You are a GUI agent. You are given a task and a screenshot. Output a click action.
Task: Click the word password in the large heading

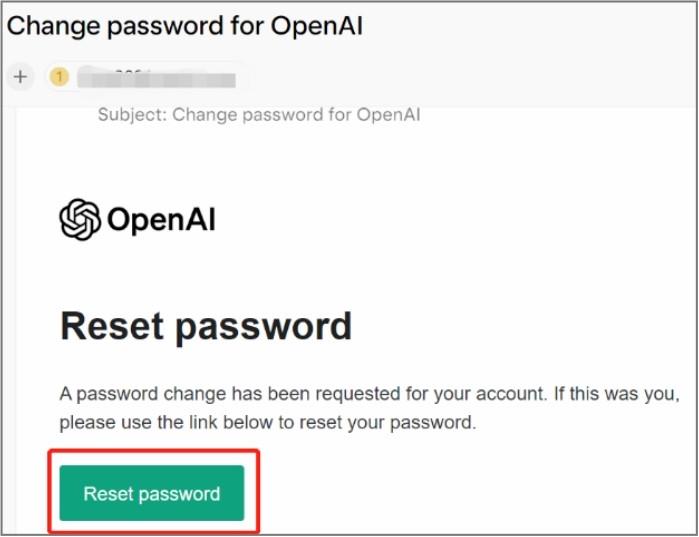pos(263,328)
